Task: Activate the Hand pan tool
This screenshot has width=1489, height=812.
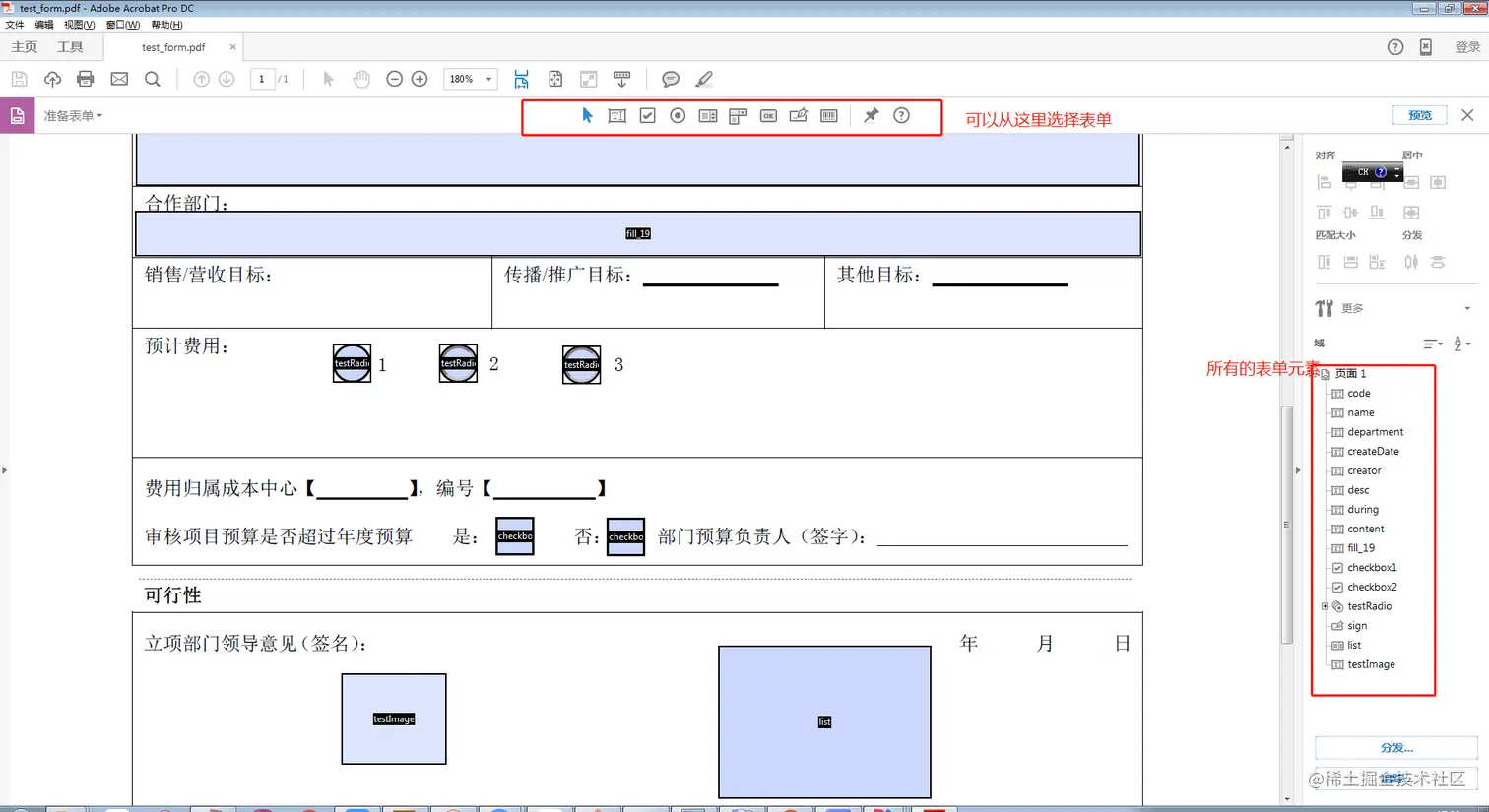Action: (x=361, y=79)
